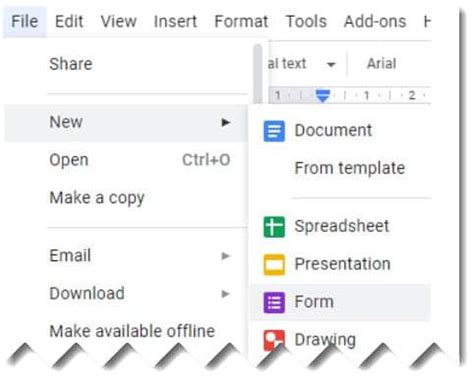This screenshot has height=382, width=474.
Task: Click the blue Document icon
Action: tap(274, 131)
